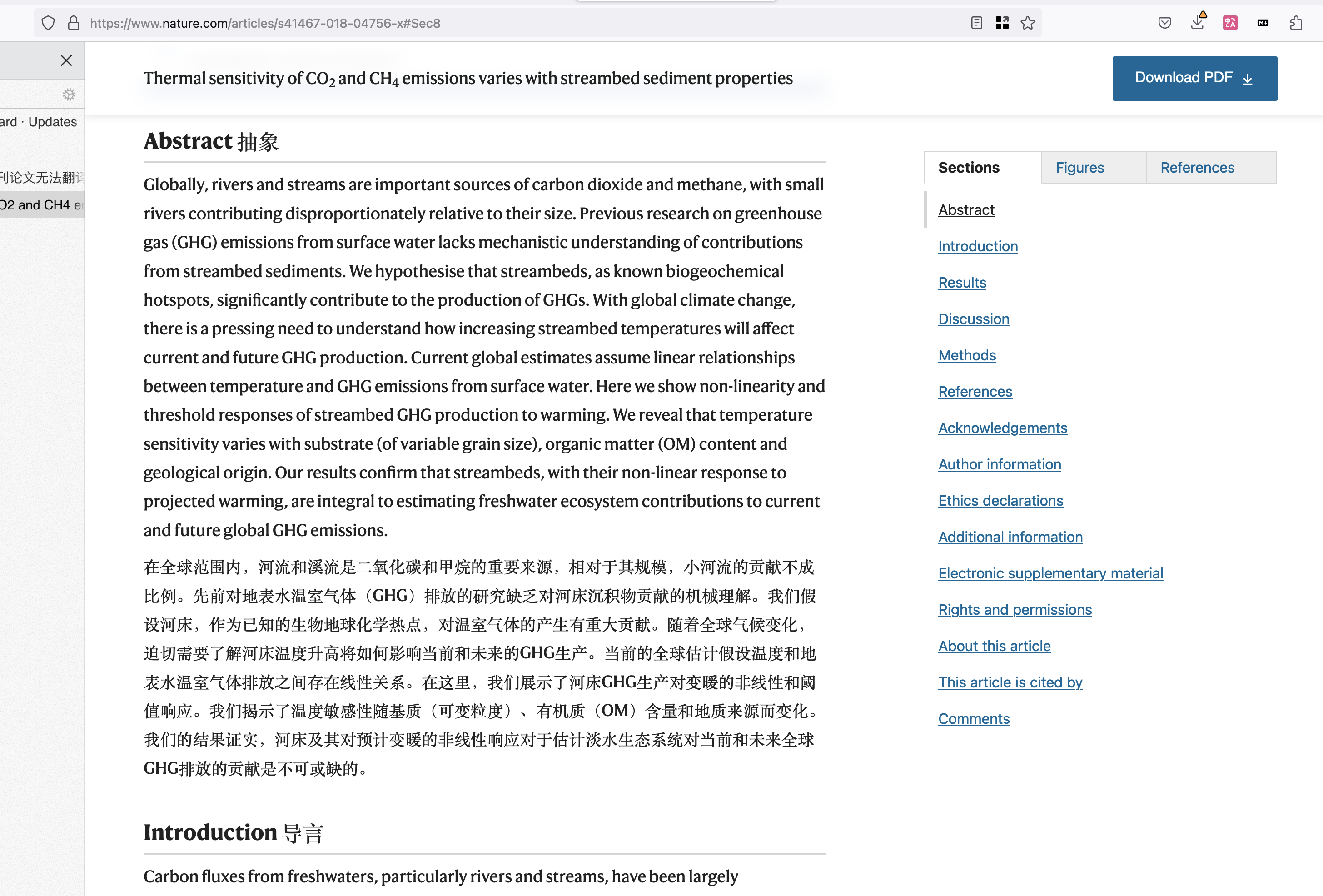The height and width of the screenshot is (896, 1323).
Task: Open the sidebar settings gear
Action: pos(68,95)
